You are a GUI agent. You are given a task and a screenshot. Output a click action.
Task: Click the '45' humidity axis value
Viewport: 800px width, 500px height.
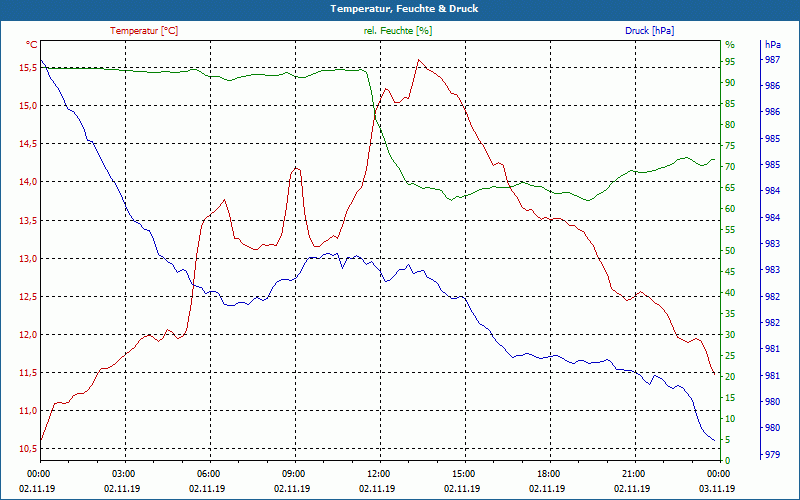(x=730, y=272)
